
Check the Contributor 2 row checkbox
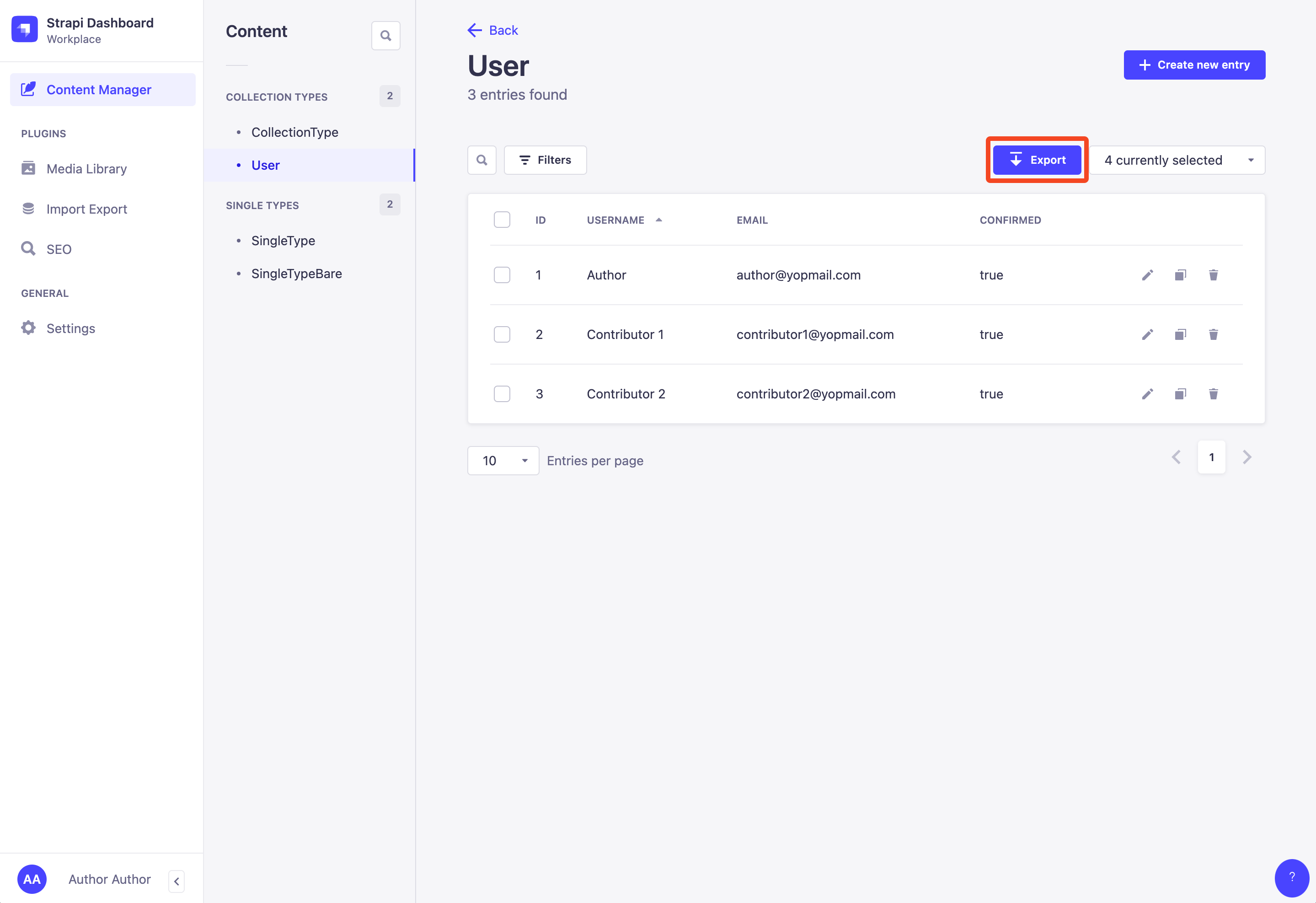(x=502, y=394)
